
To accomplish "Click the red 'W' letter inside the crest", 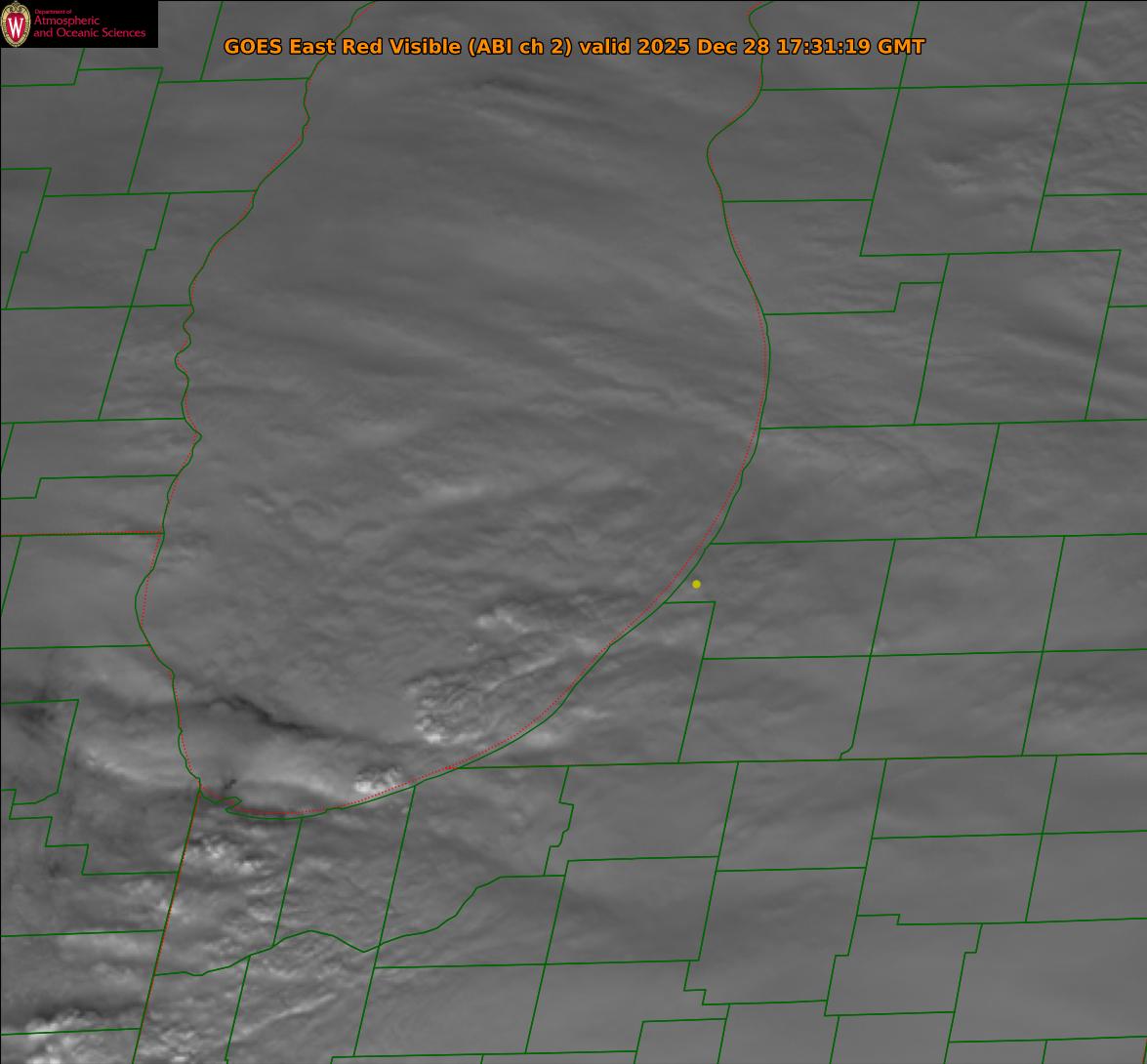I will pyautogui.click(x=17, y=24).
